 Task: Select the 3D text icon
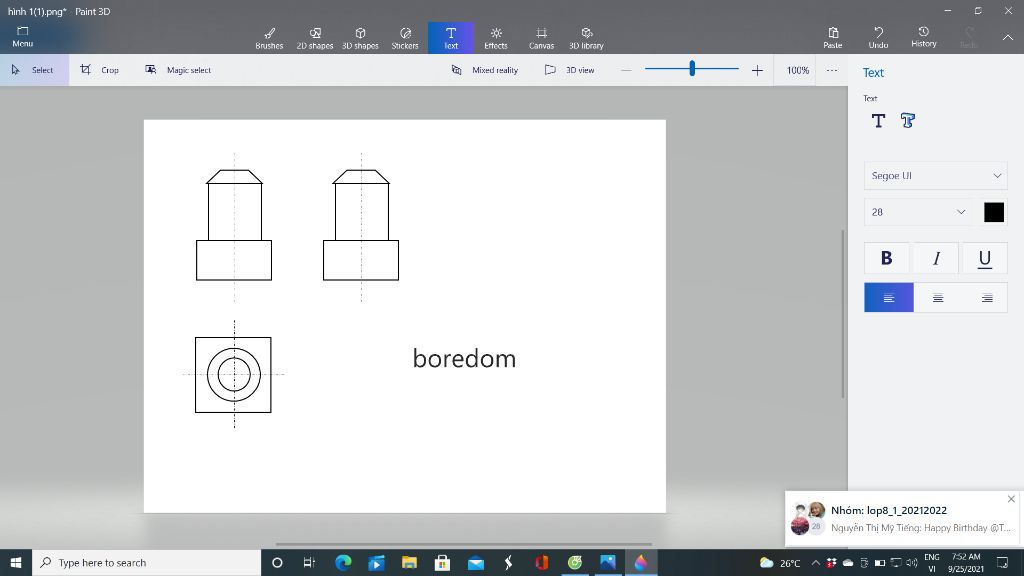908,121
